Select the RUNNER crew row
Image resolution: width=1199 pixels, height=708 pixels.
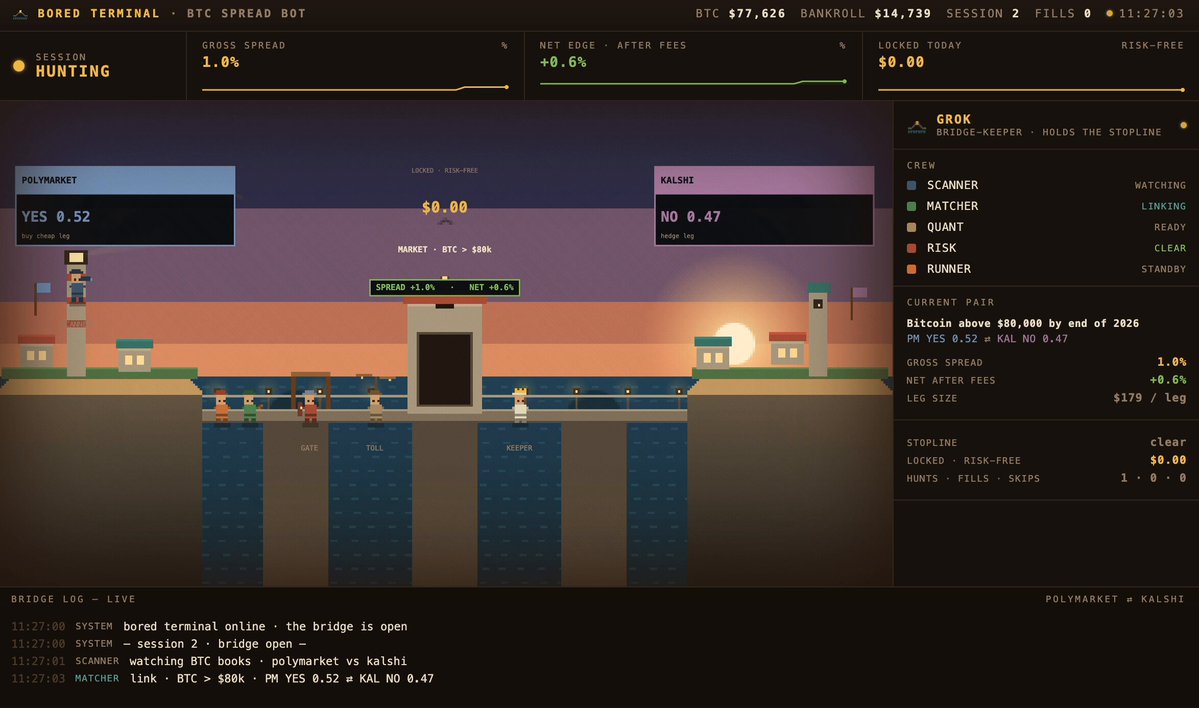(x=1046, y=269)
